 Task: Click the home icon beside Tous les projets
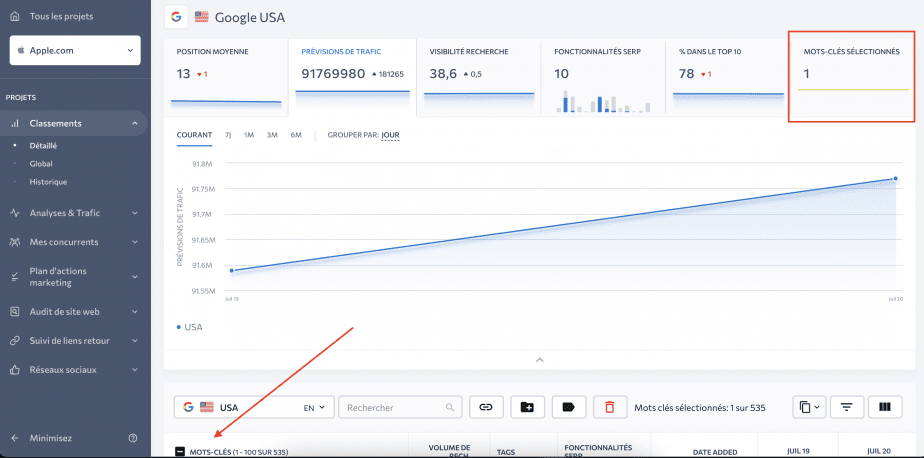point(15,17)
